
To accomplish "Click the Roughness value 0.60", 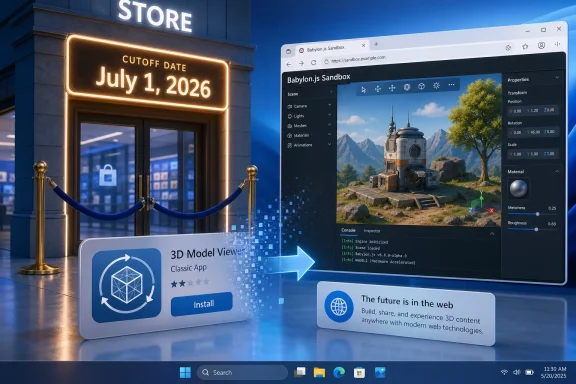I will coord(552,223).
